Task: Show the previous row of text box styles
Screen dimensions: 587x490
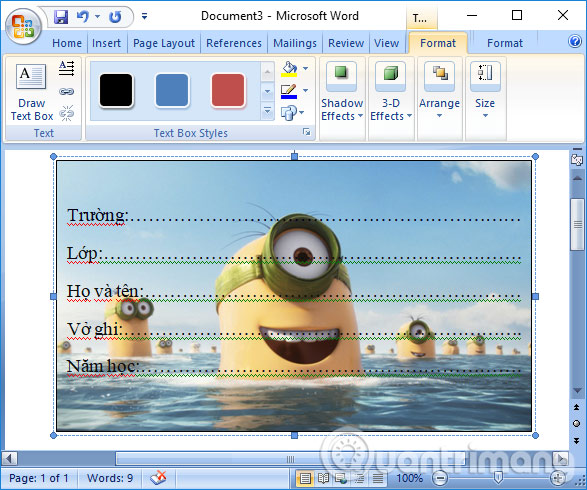Action: point(267,72)
